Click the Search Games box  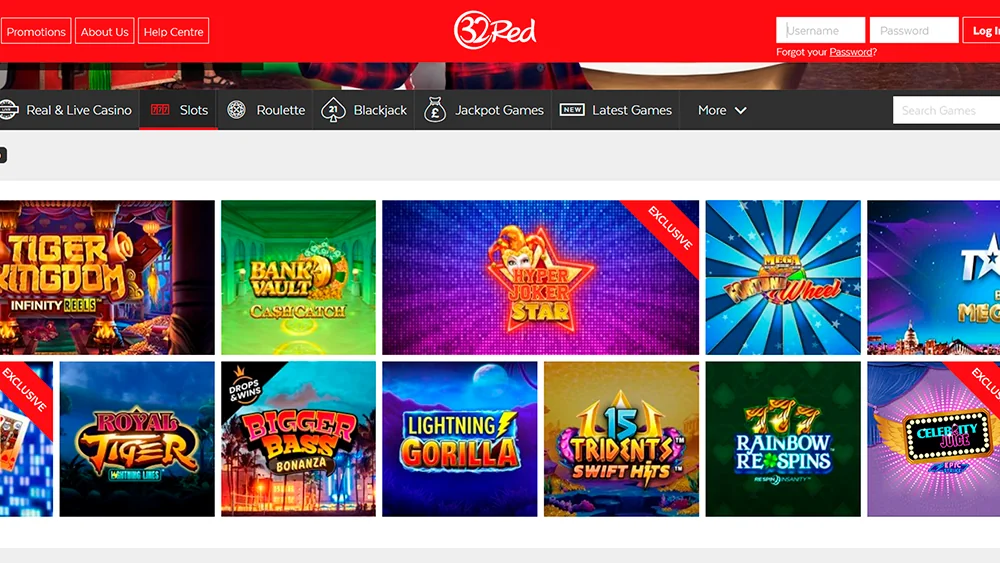click(946, 110)
